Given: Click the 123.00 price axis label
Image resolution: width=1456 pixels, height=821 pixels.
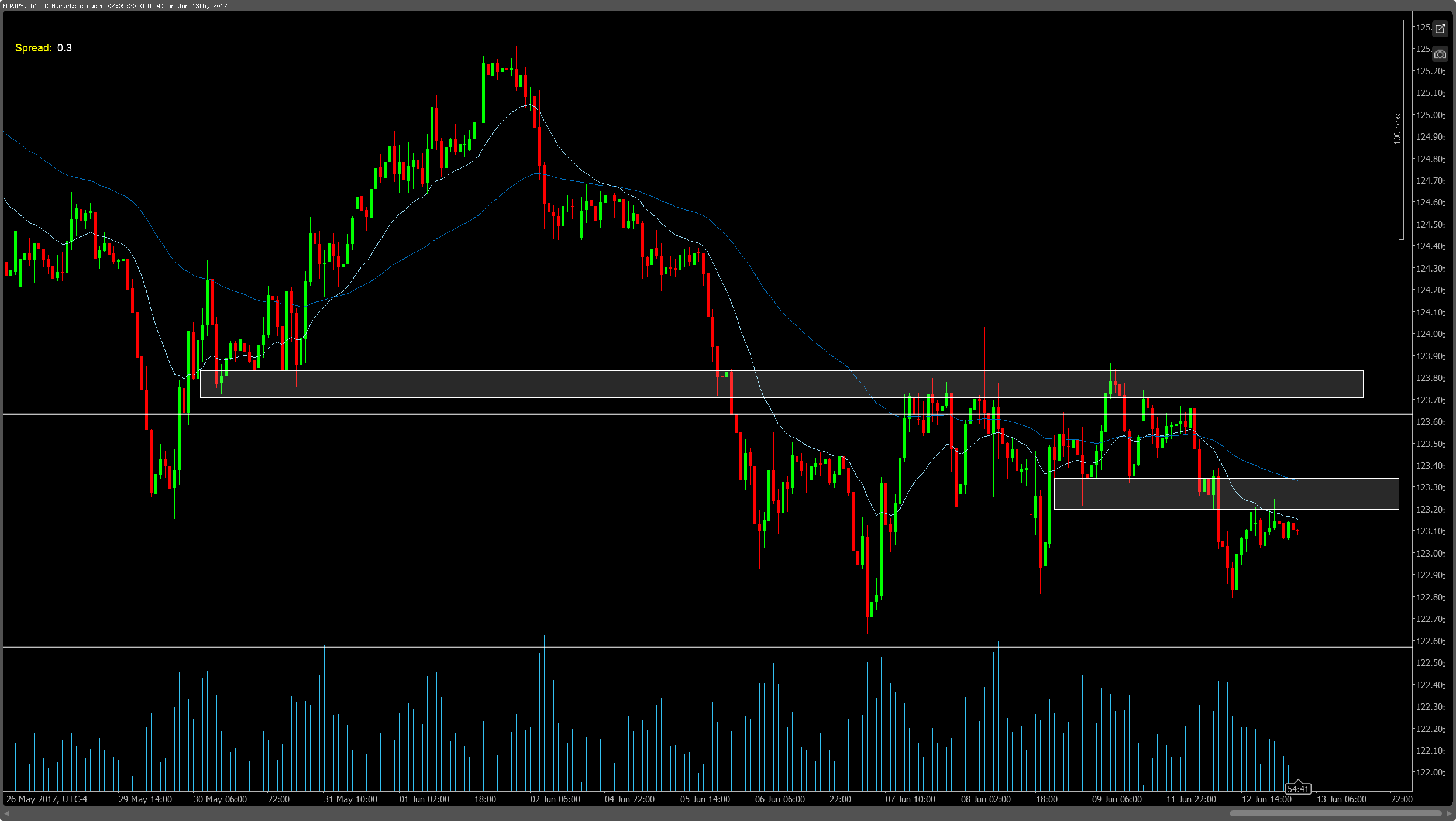Looking at the screenshot, I should [1430, 554].
